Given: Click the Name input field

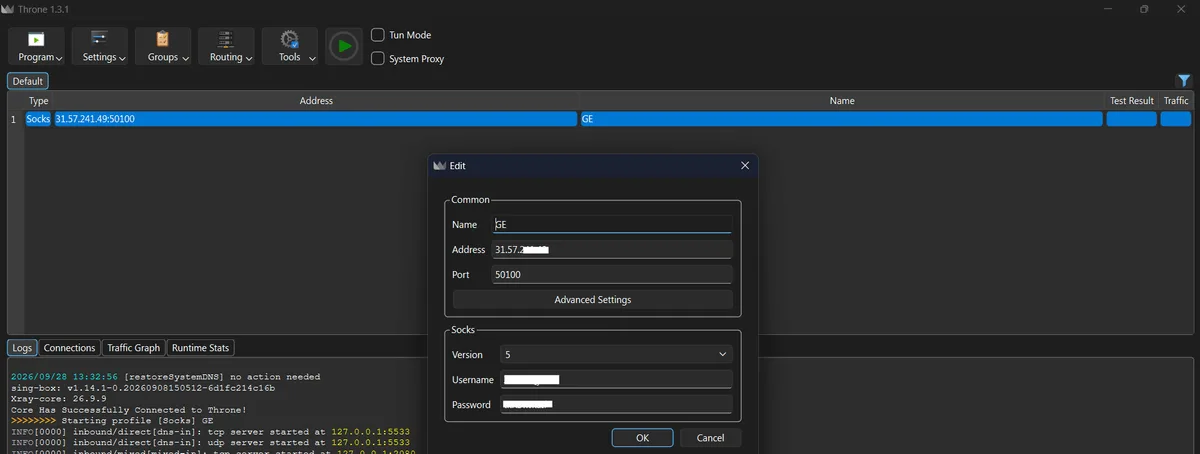Looking at the screenshot, I should 612,225.
